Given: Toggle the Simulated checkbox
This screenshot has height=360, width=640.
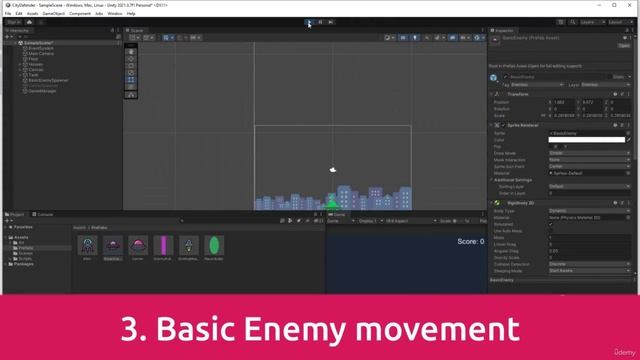Looking at the screenshot, I should click(551, 224).
